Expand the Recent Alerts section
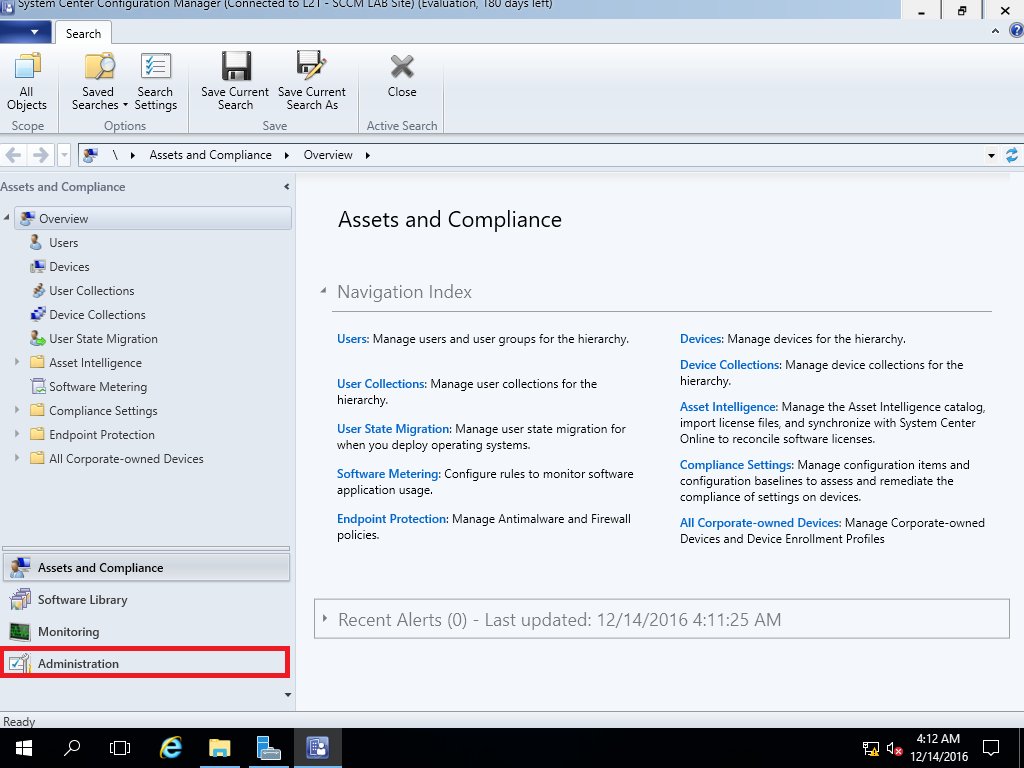This screenshot has width=1024, height=768. (325, 618)
